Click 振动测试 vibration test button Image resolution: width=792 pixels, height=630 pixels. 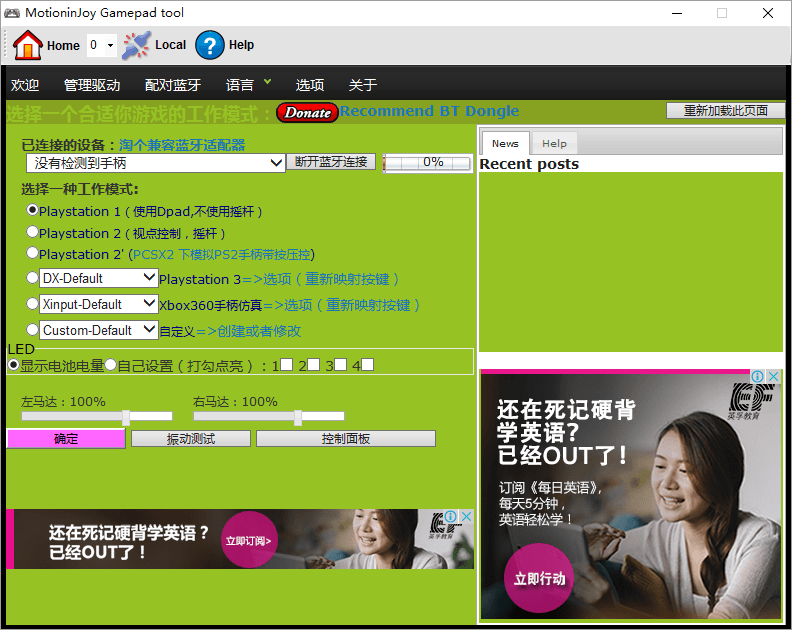191,439
